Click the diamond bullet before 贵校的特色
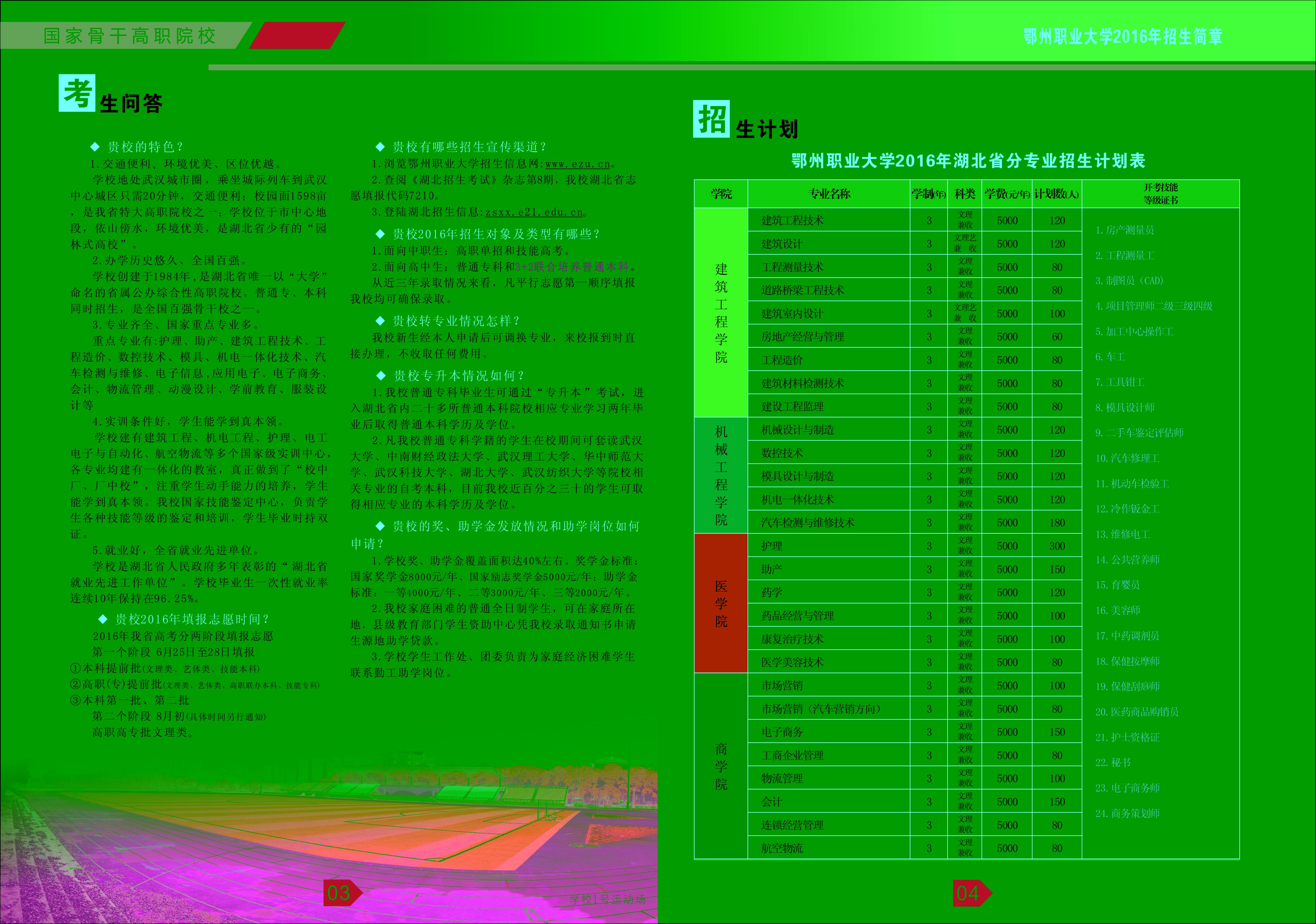1316x924 pixels. pos(95,147)
